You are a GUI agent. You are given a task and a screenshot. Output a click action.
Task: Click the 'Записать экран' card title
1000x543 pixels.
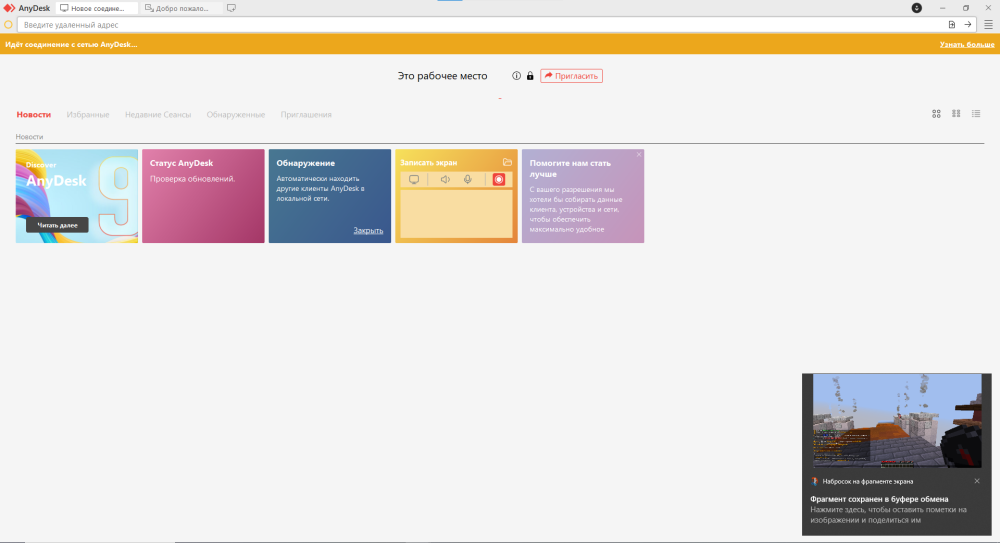429,163
